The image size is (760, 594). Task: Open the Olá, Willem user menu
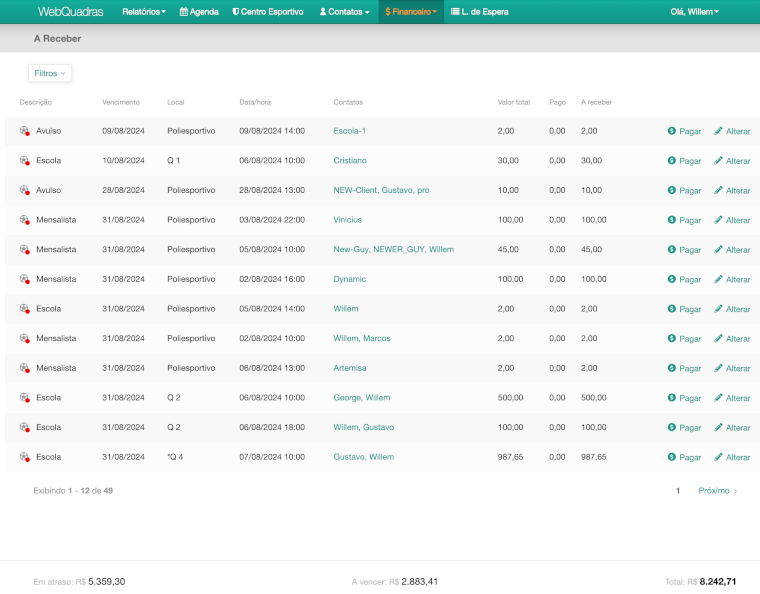pyautogui.click(x=694, y=12)
